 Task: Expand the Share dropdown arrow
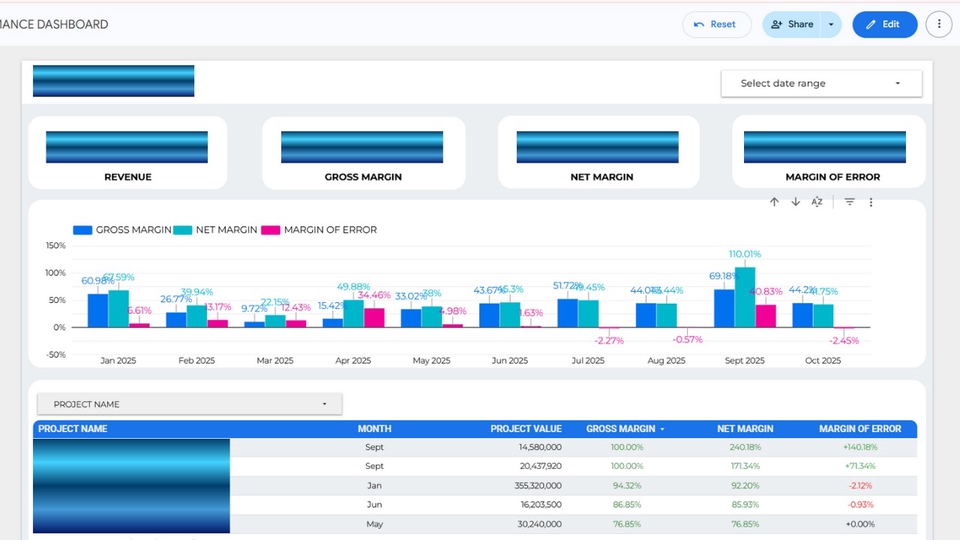pyautogui.click(x=830, y=24)
